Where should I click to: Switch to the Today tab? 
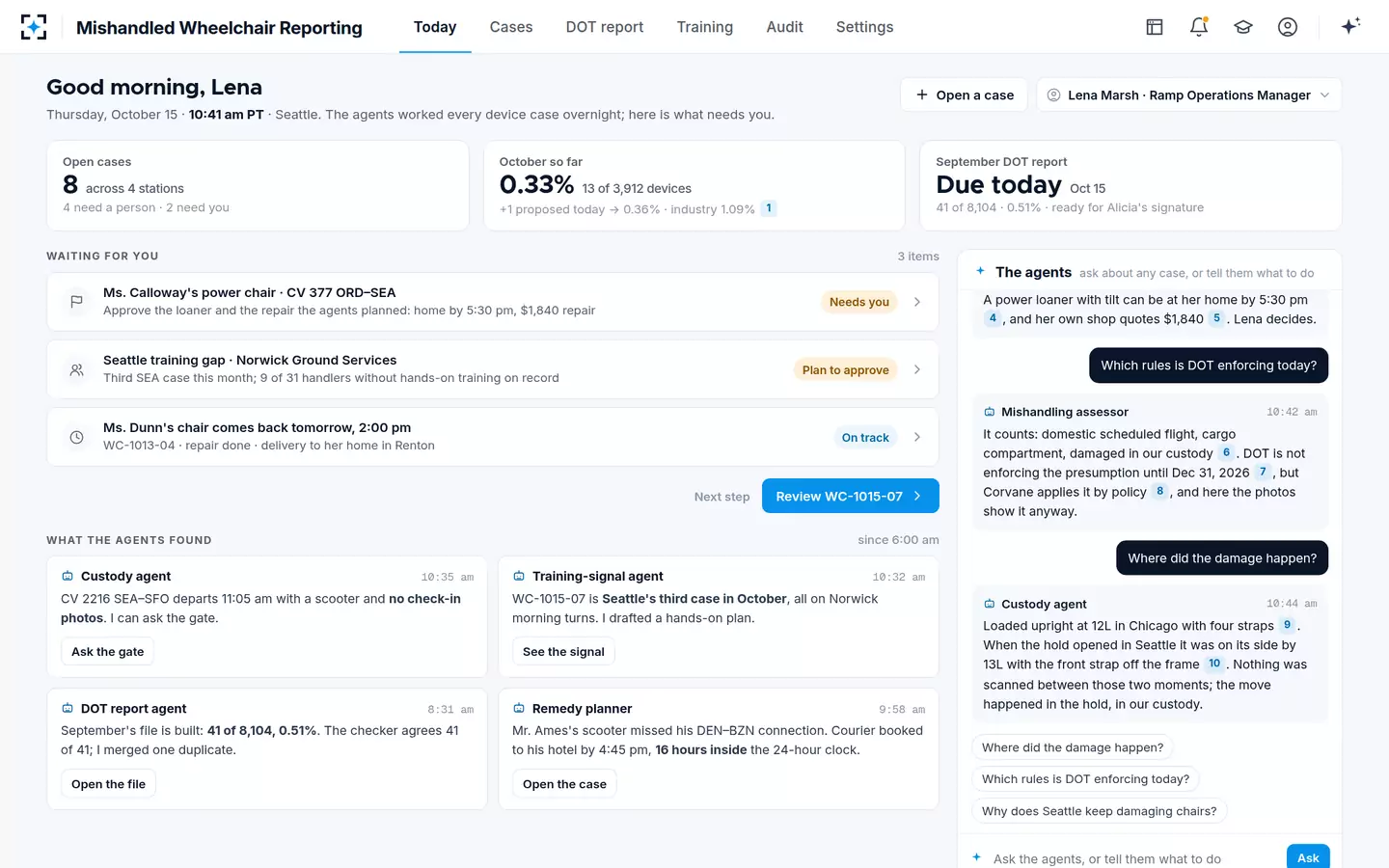(435, 27)
